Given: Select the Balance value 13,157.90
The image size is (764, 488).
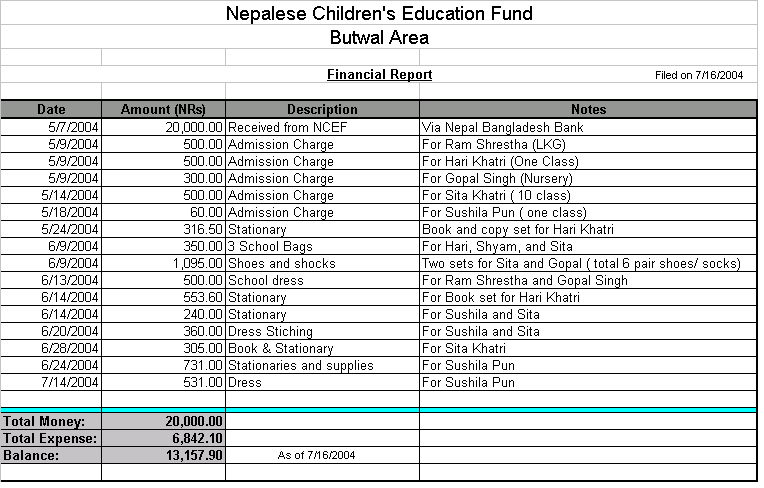Looking at the screenshot, I should point(163,455).
